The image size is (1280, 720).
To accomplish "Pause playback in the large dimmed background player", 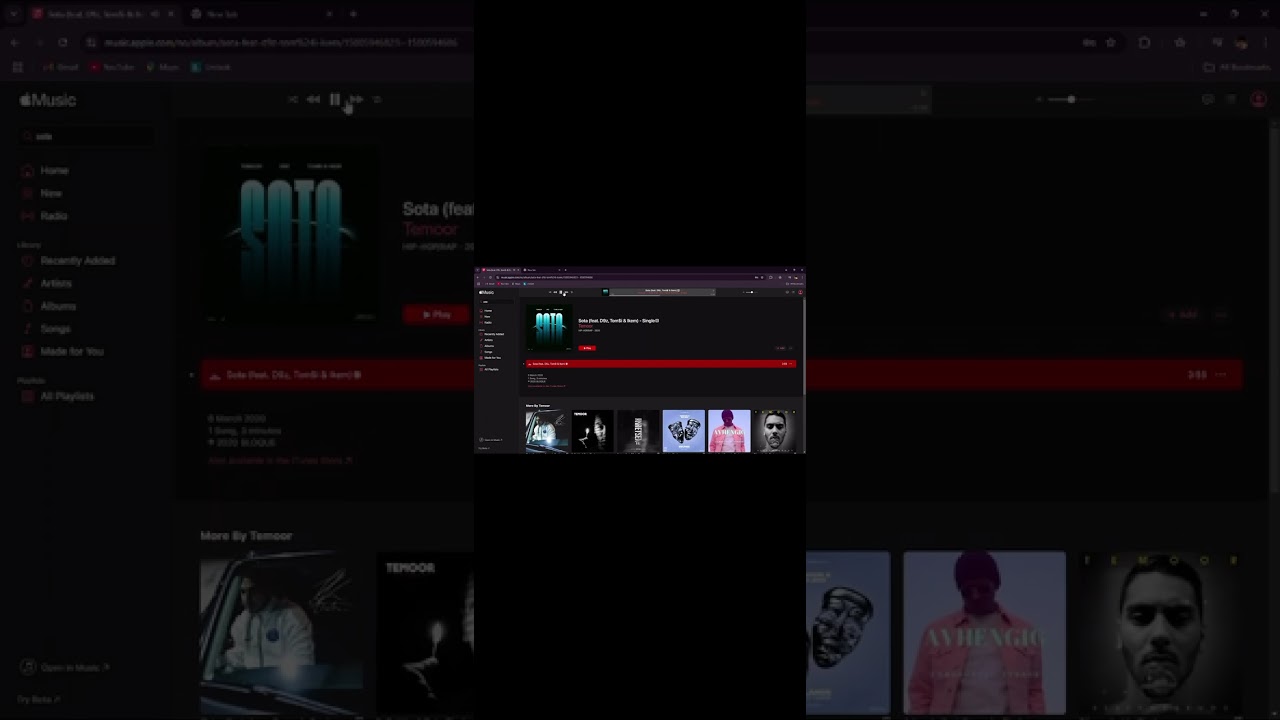I will pos(335,99).
